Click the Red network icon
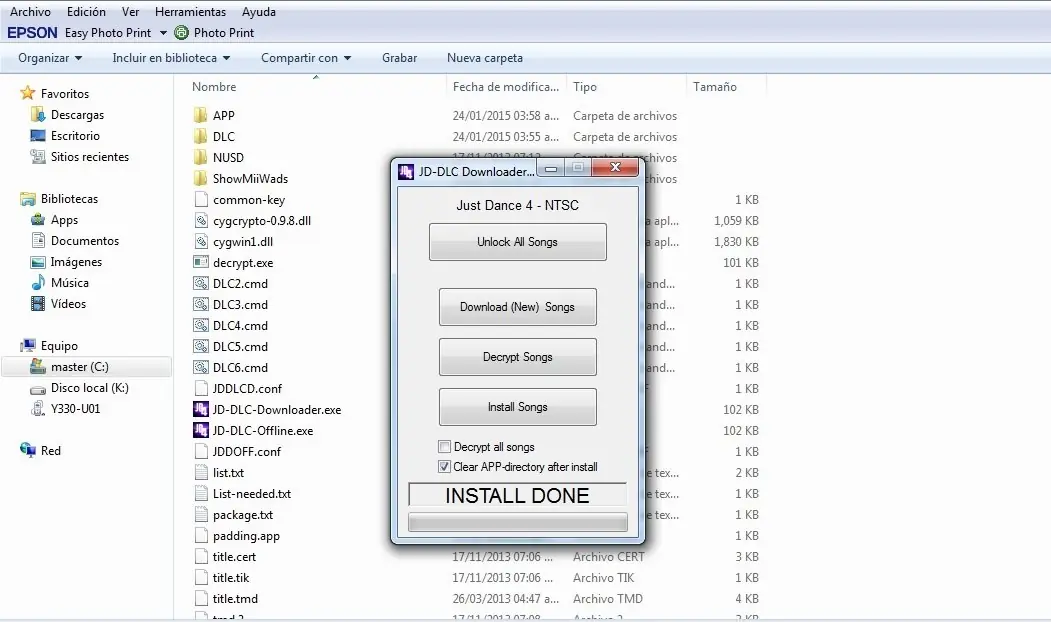1051x622 pixels. [27, 450]
